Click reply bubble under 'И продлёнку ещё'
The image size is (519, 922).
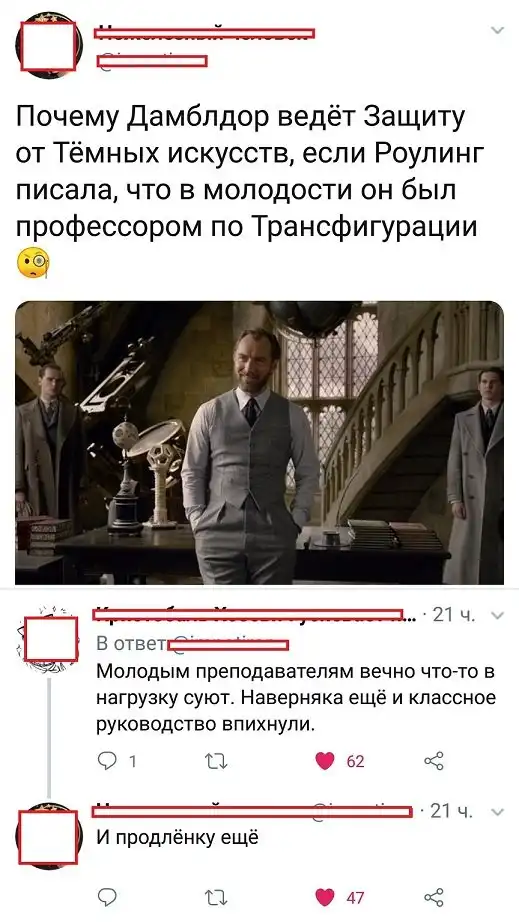pyautogui.click(x=107, y=897)
